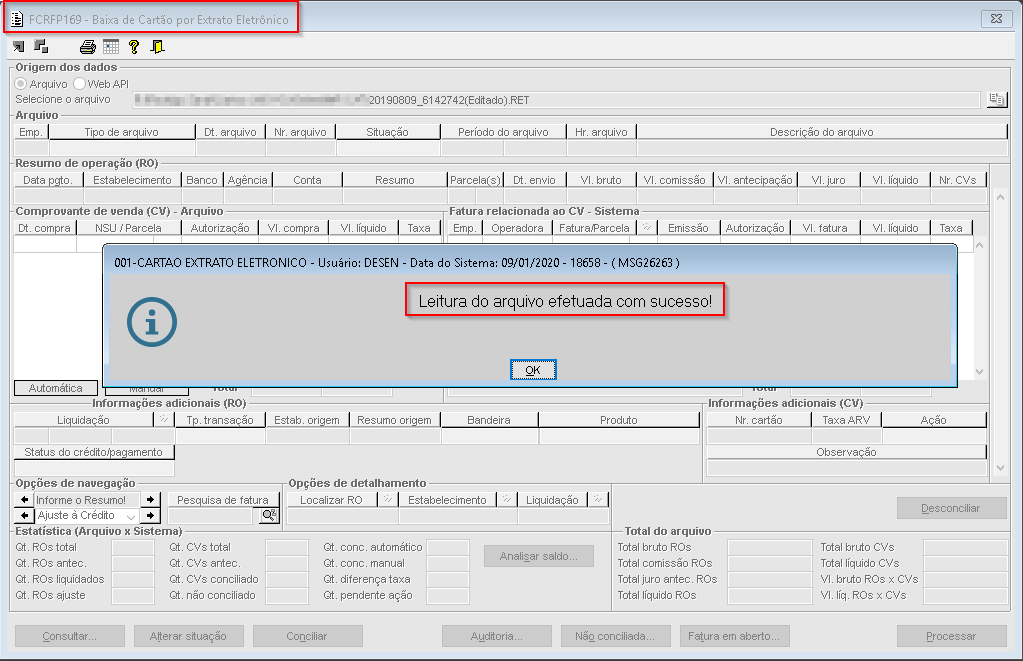Click the Localizar RO button

[x=331, y=500]
